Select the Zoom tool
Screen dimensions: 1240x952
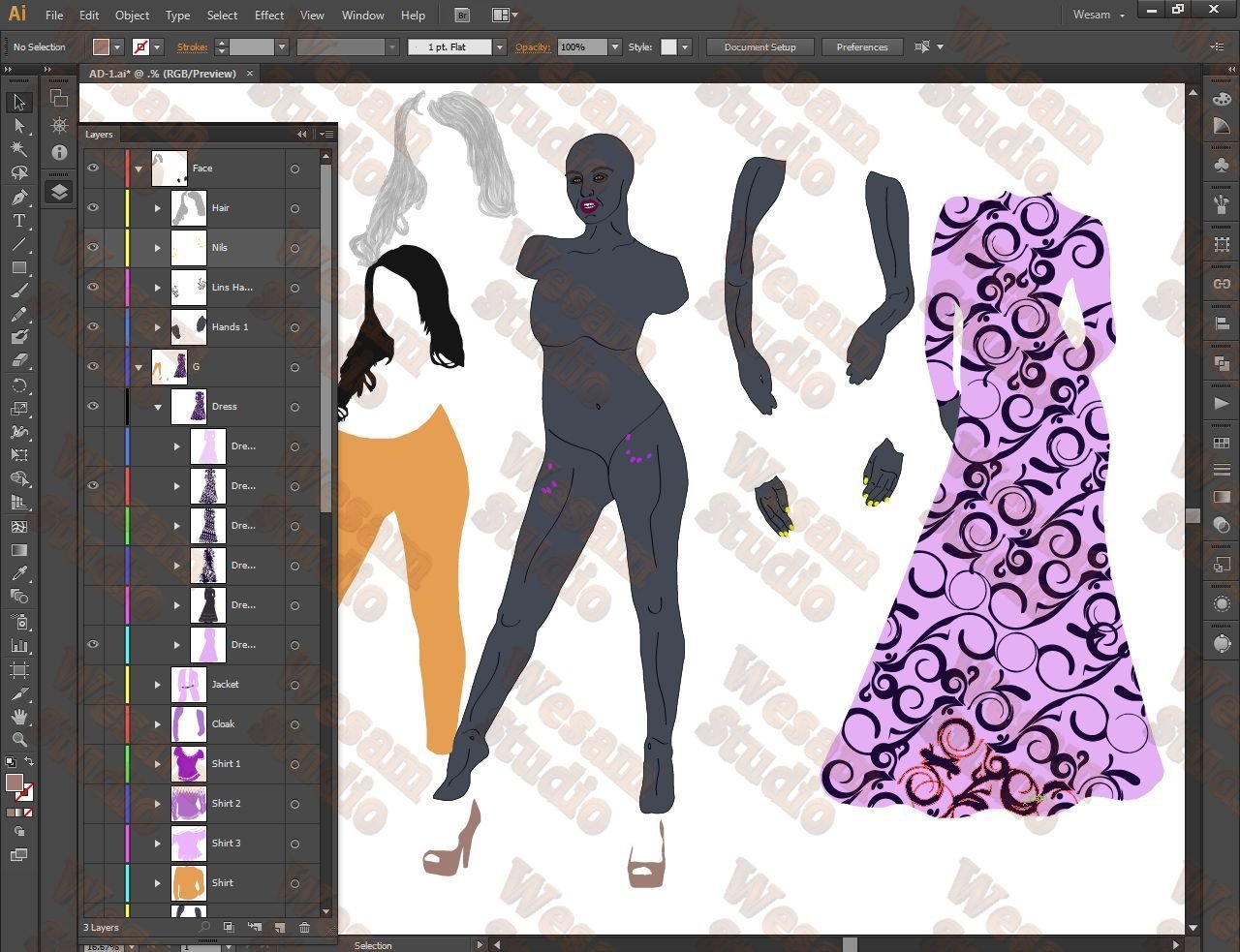pos(18,739)
